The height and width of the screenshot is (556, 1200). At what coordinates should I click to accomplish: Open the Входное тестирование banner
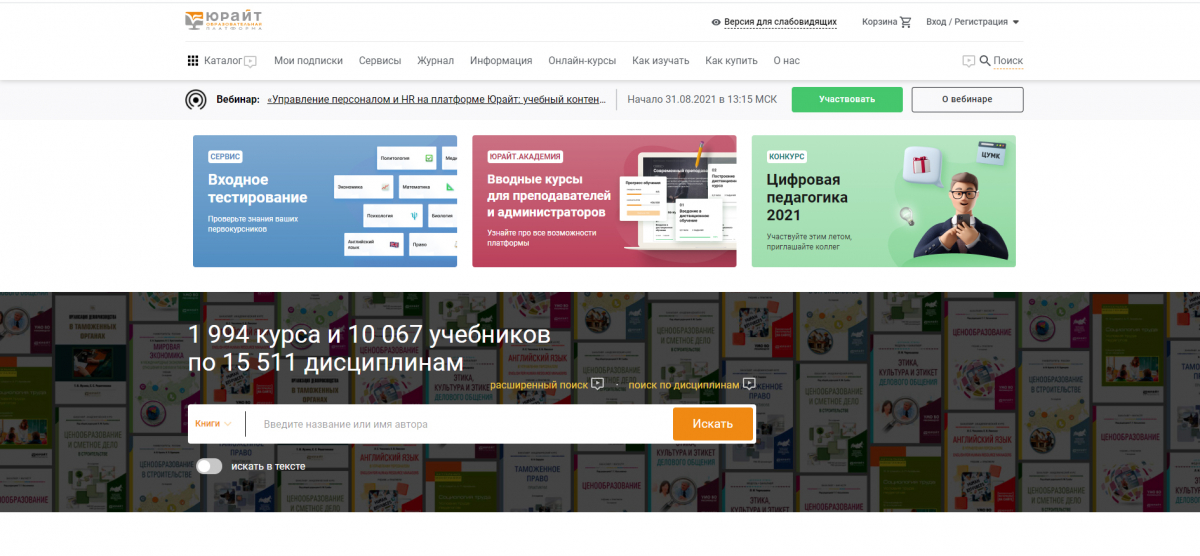[x=325, y=201]
